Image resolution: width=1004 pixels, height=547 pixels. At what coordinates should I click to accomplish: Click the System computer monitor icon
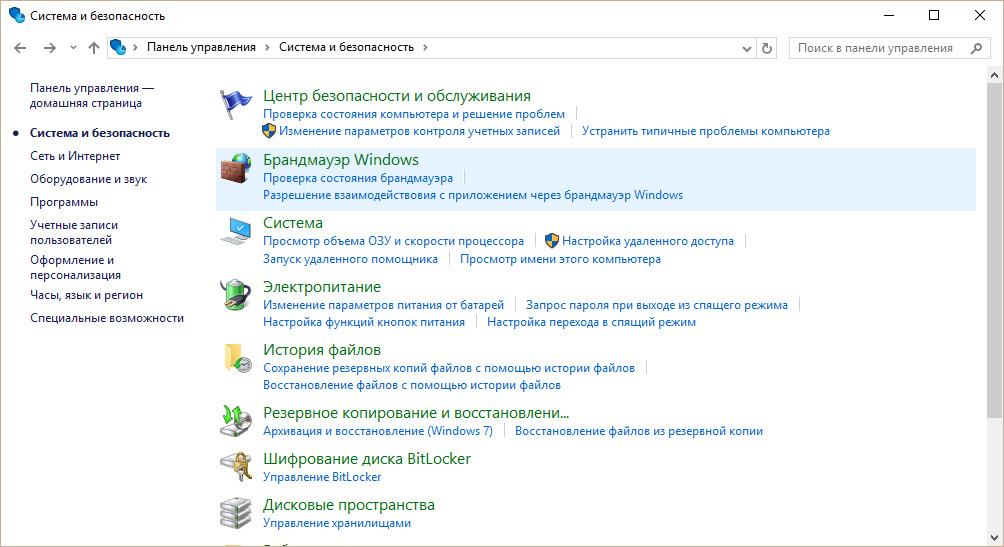tap(236, 231)
